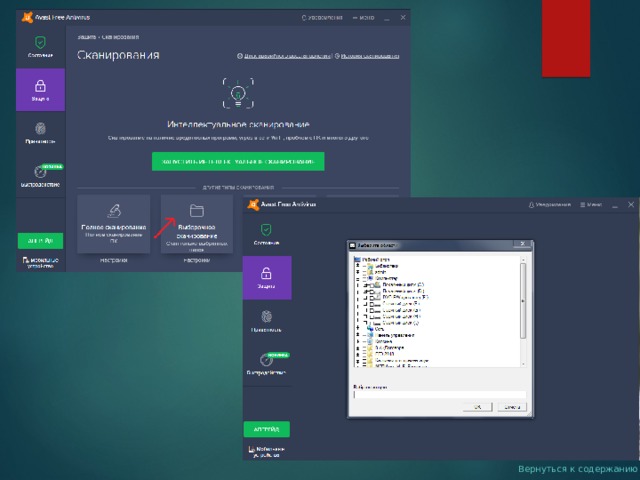Close the area selection dialog
The height and width of the screenshot is (480, 640).
click(x=522, y=244)
